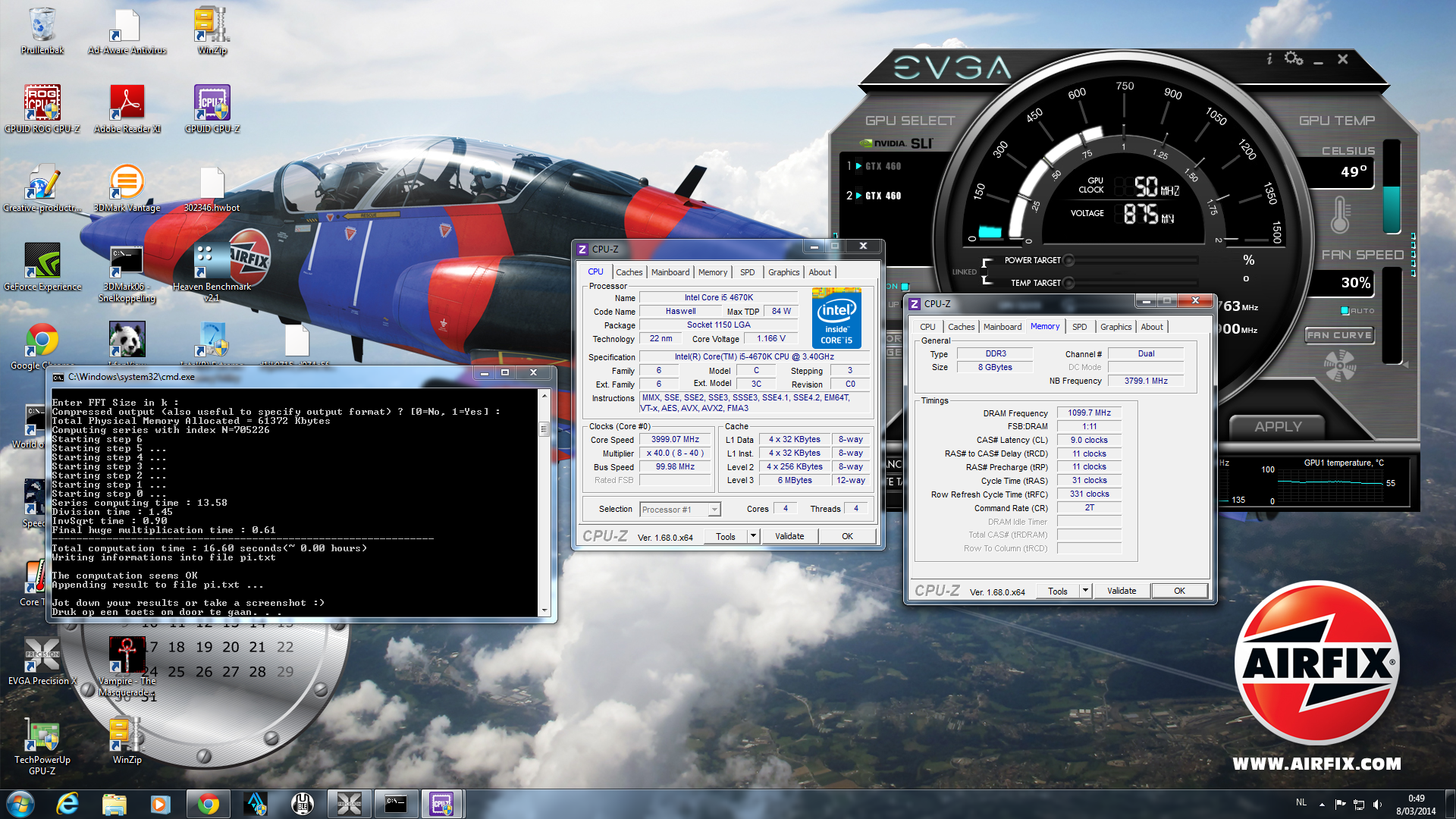Click the Action Center flag tray icon
The height and width of the screenshot is (819, 1456).
click(x=1341, y=804)
